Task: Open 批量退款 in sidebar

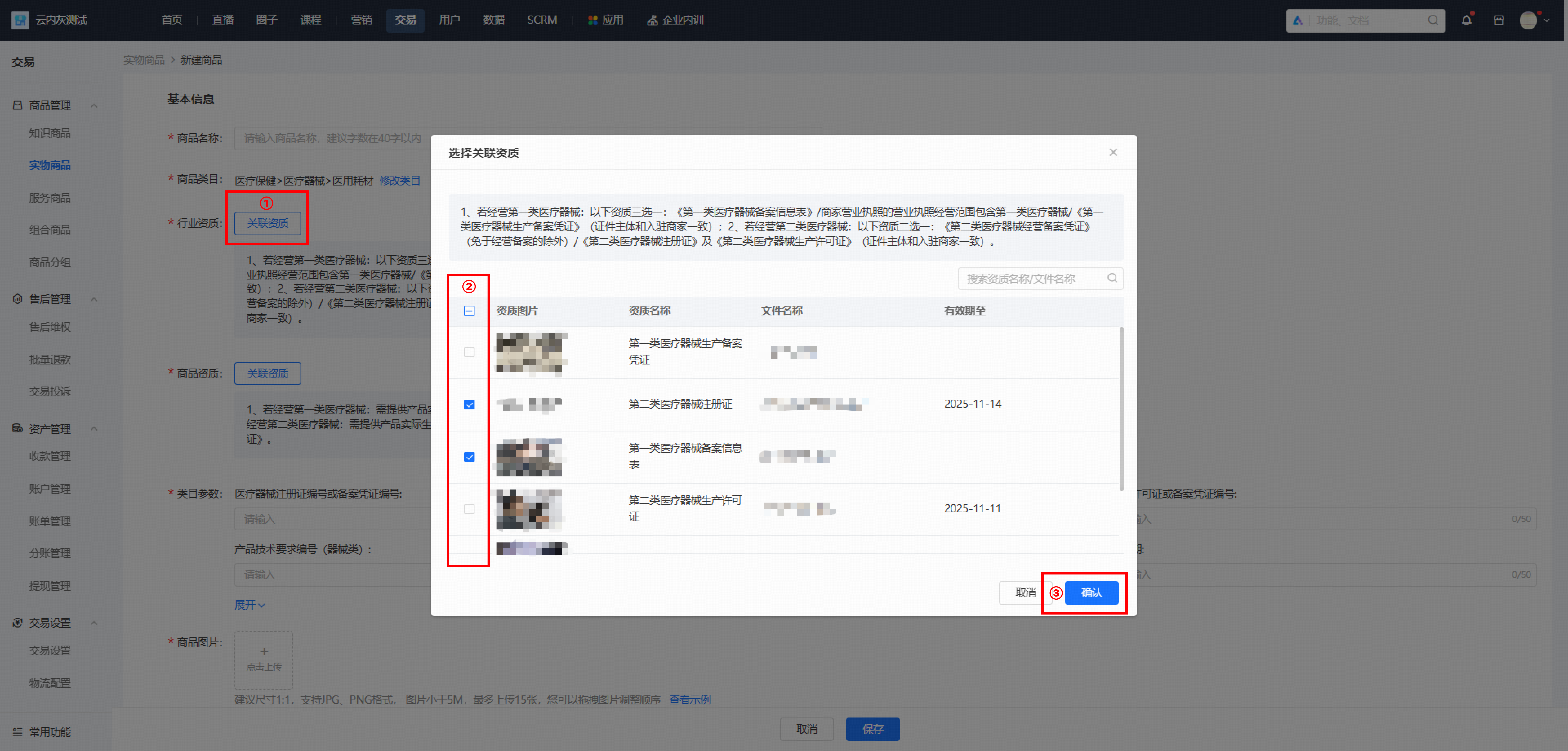Action: click(50, 359)
